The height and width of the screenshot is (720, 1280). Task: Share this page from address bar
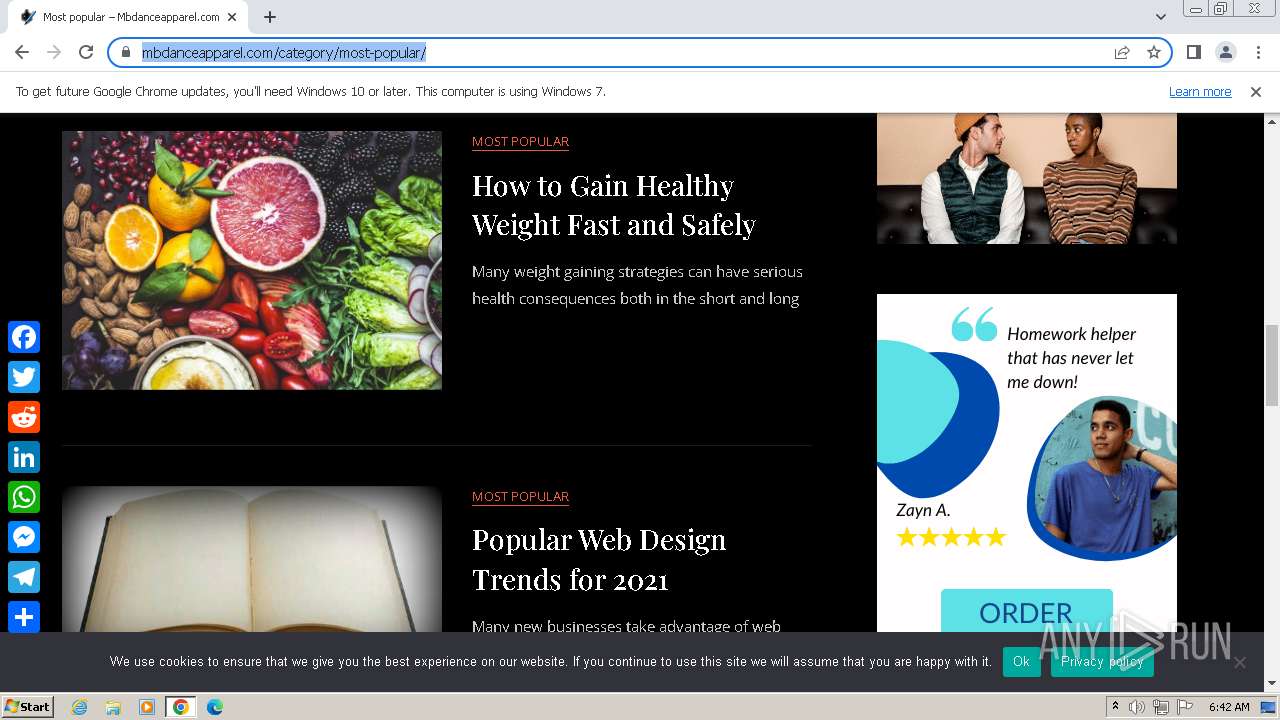point(1122,52)
